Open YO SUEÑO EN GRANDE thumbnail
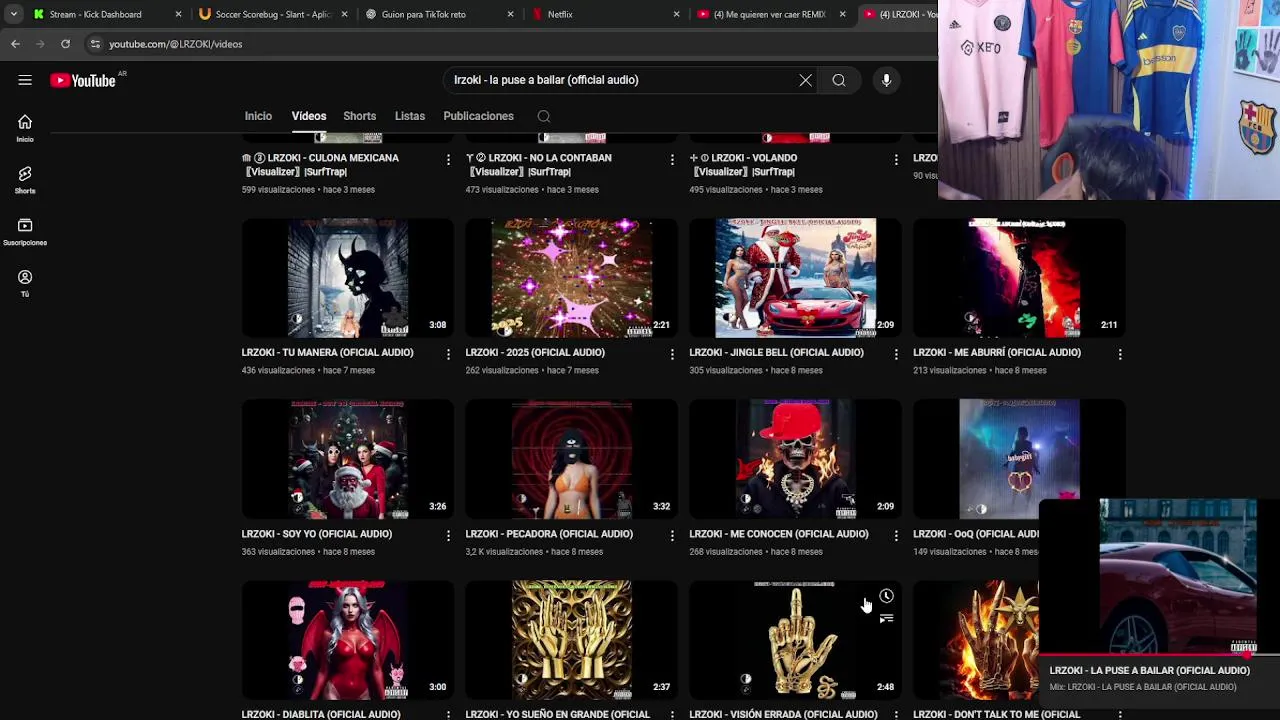 572,640
